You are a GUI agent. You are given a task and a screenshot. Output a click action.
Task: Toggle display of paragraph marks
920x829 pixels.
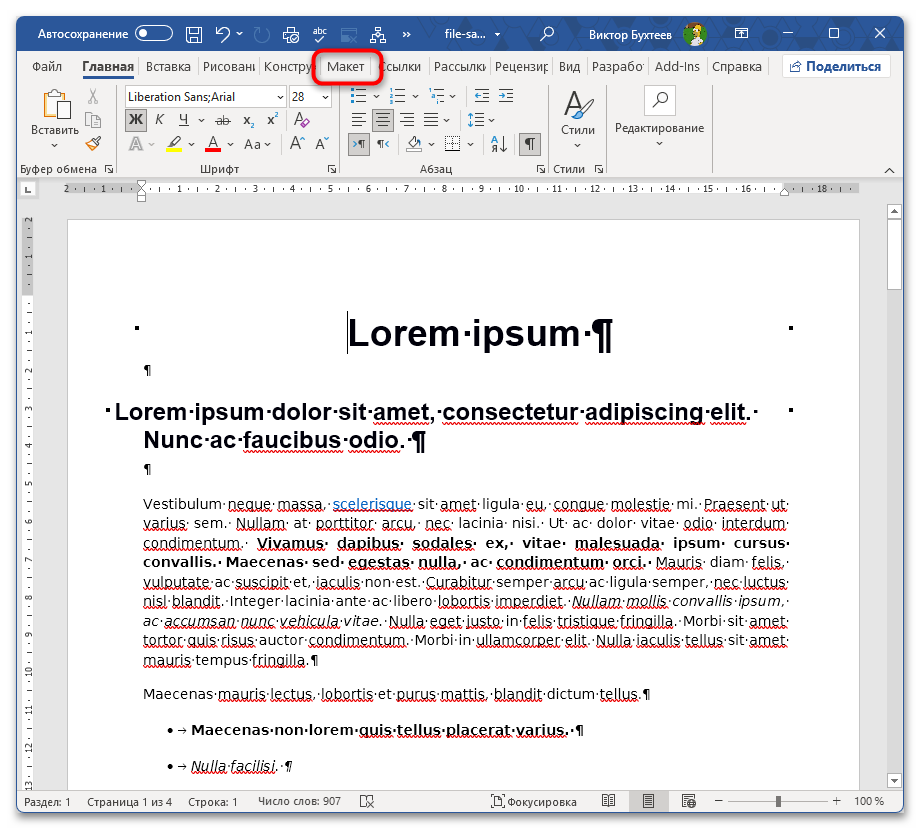(x=529, y=144)
